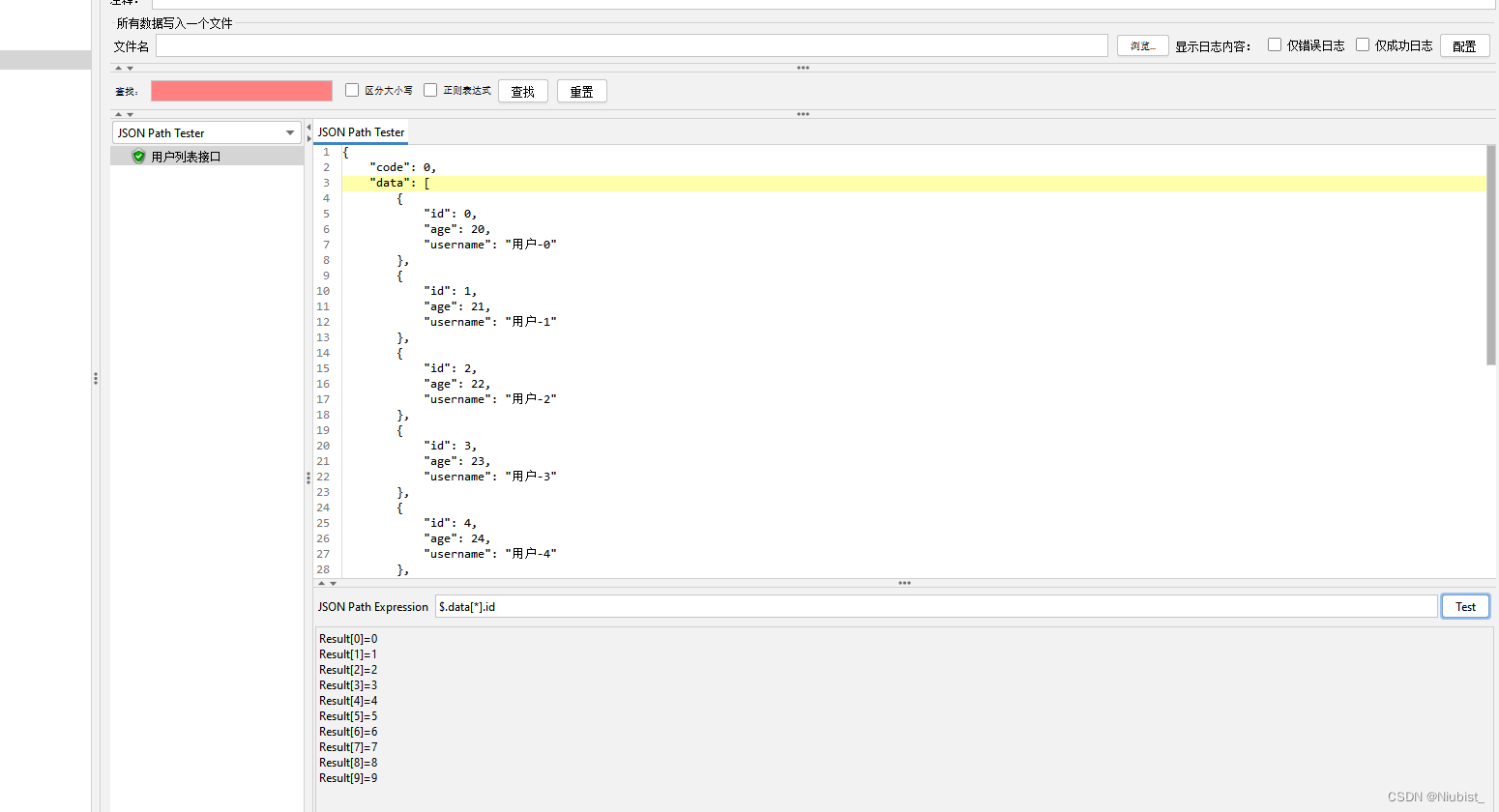
Task: Click the line "username": "用户-0"
Action: click(490, 245)
